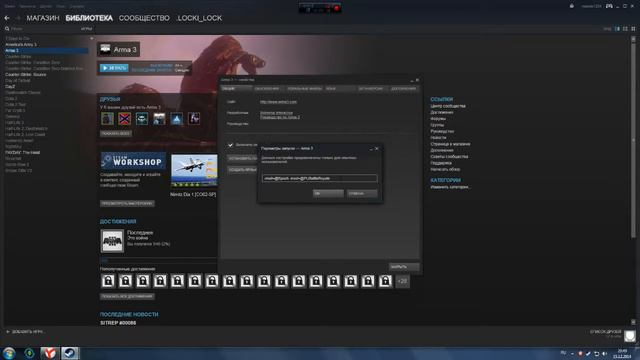Open friend avatar with blue triangle logo
640x360 pixels.
tap(177, 119)
